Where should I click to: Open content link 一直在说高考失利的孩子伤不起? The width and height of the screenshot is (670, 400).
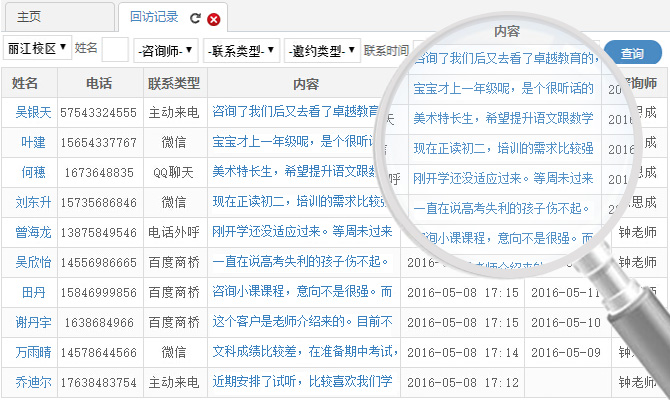[300, 261]
